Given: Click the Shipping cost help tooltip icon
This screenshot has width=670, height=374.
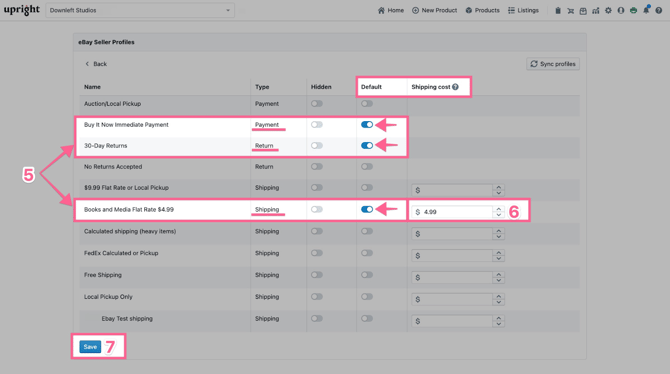Looking at the screenshot, I should [455, 87].
